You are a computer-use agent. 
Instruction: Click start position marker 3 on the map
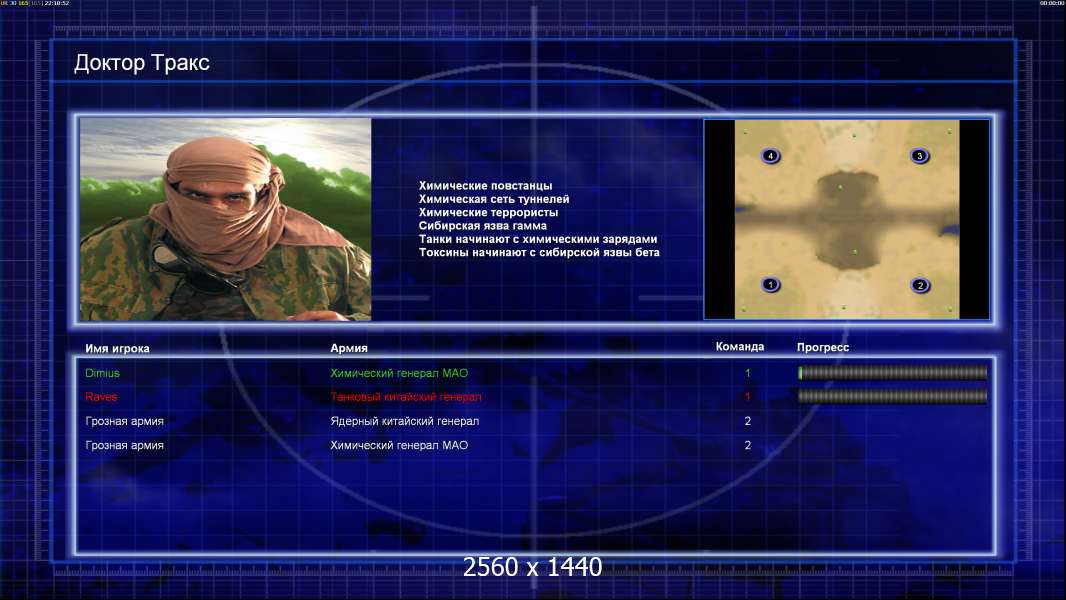(919, 156)
